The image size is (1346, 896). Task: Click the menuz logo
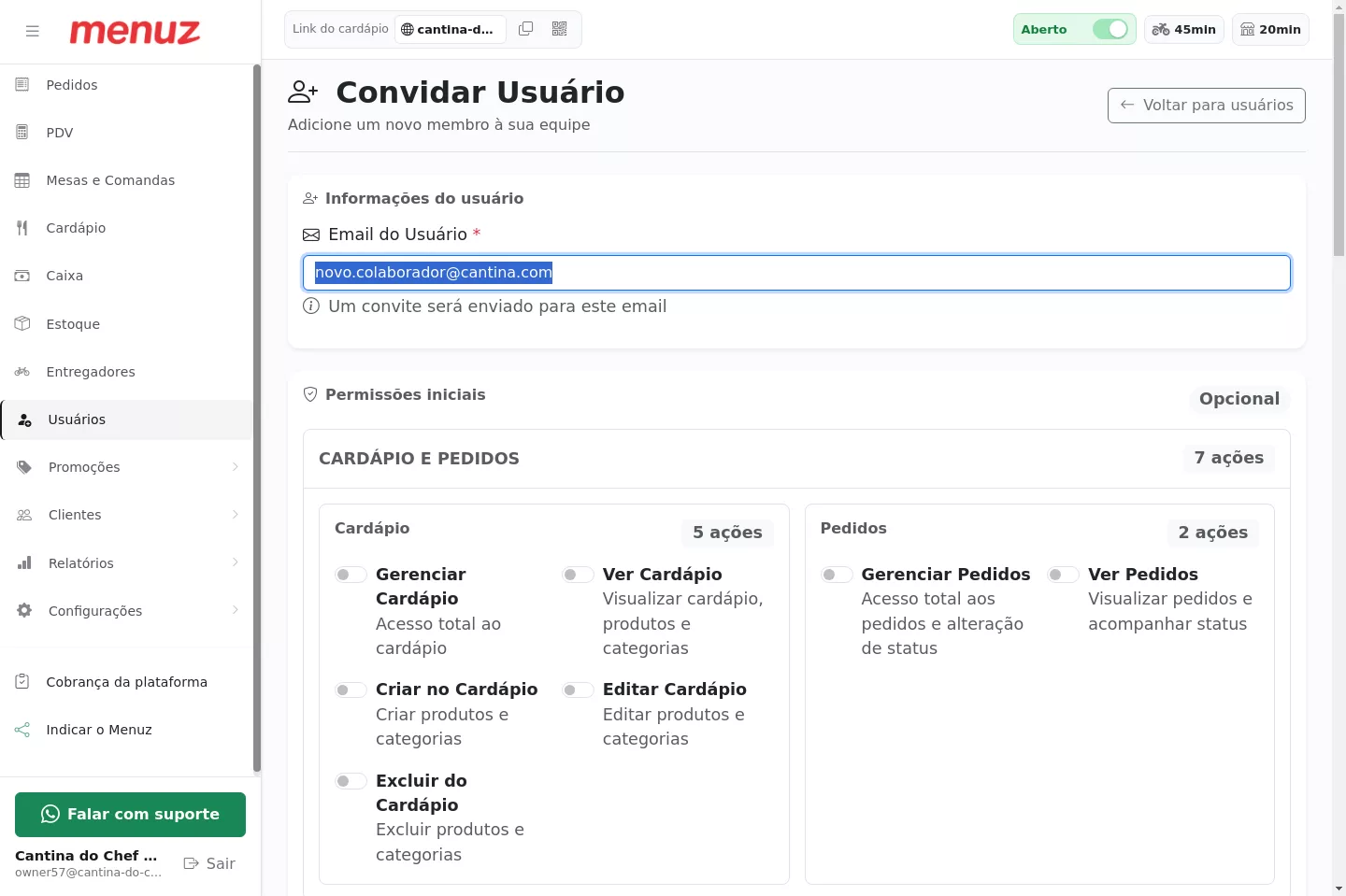(135, 32)
